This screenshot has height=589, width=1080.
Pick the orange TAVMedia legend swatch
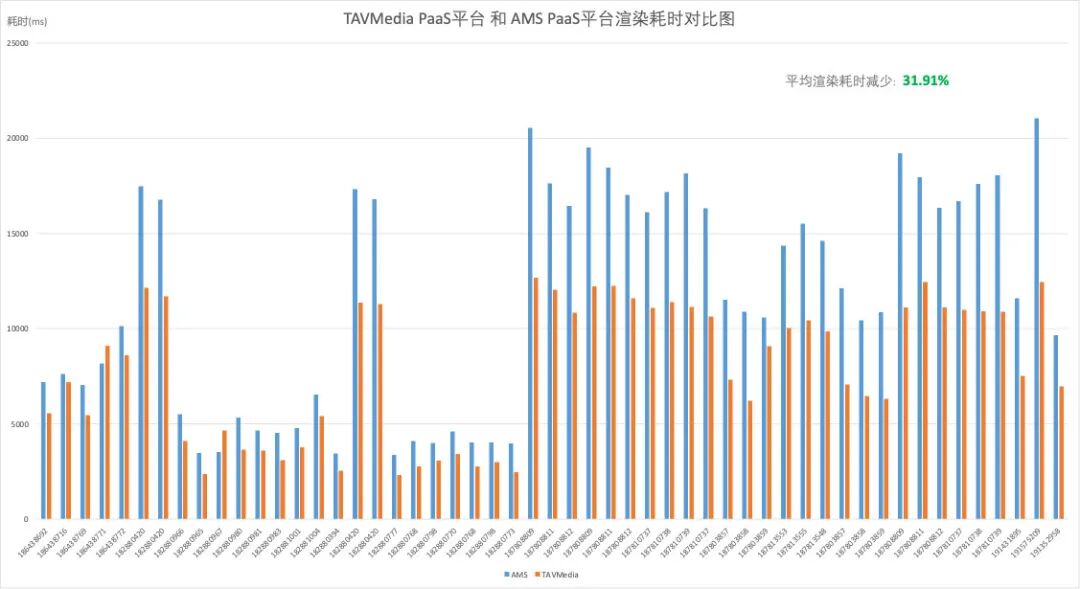[x=537, y=575]
